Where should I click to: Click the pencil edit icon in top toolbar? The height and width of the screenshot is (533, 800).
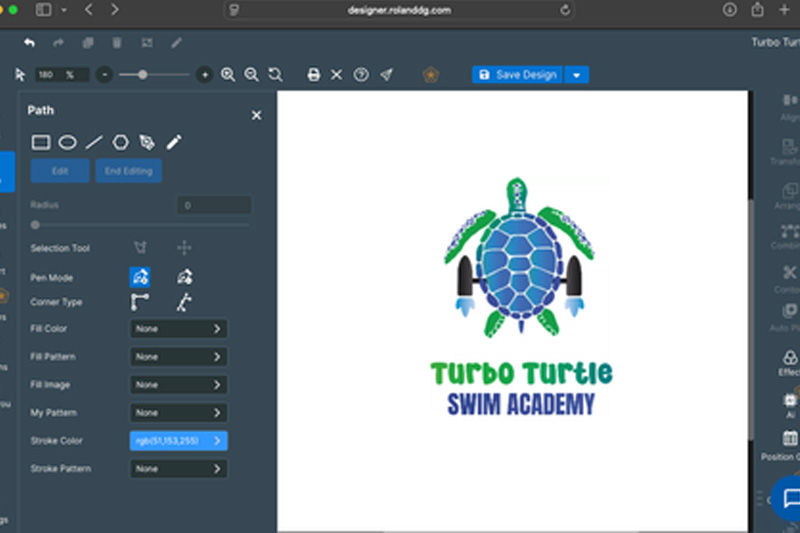click(x=177, y=43)
